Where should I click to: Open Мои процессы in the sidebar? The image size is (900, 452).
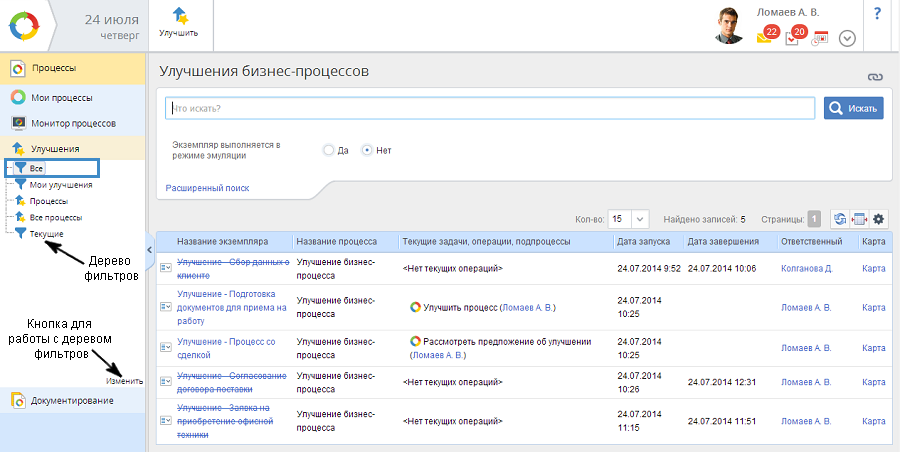(61, 97)
